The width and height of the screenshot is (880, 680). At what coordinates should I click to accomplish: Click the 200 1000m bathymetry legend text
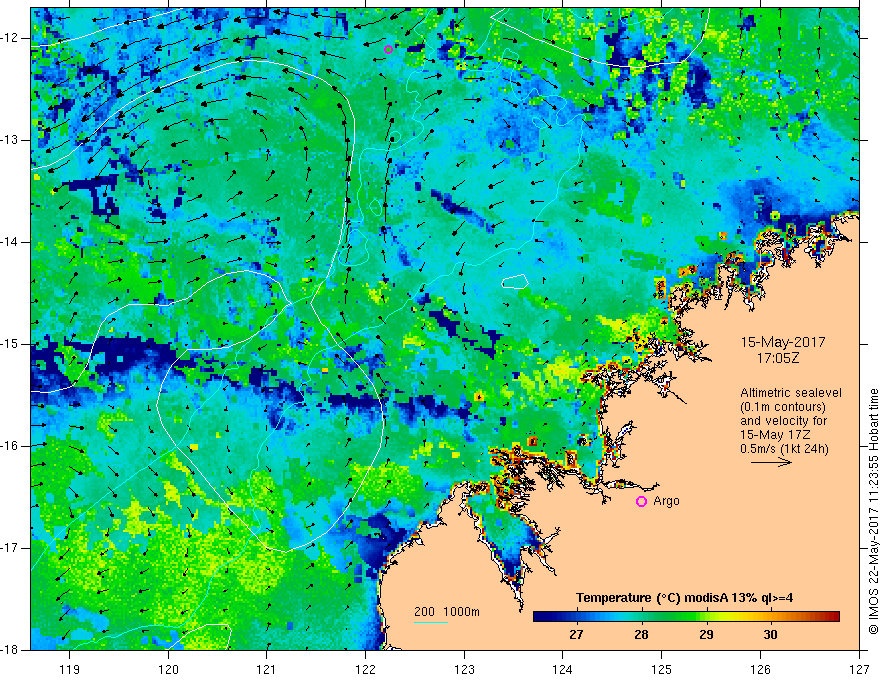click(x=447, y=612)
